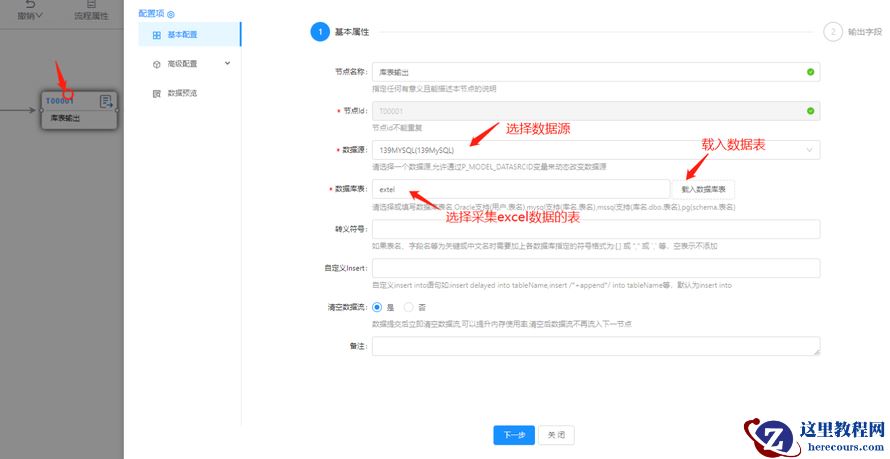Screen dimensions: 890x459
Task: Click the 关闭 button
Action: point(556,435)
